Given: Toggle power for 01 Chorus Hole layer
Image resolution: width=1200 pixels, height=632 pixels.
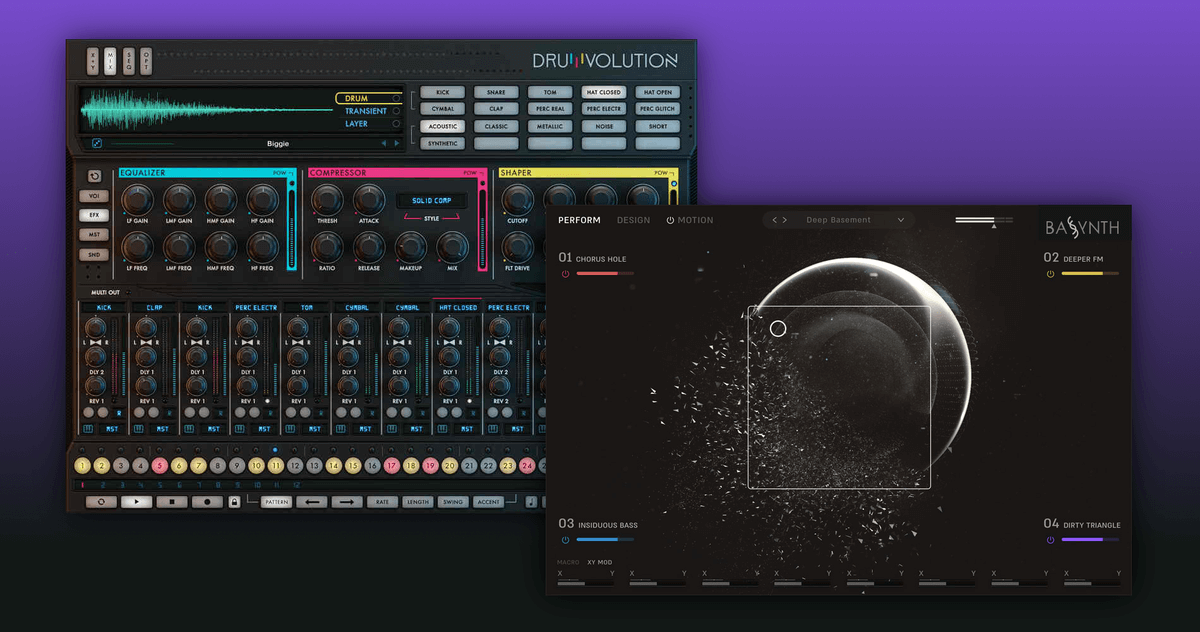Looking at the screenshot, I should (x=565, y=273).
